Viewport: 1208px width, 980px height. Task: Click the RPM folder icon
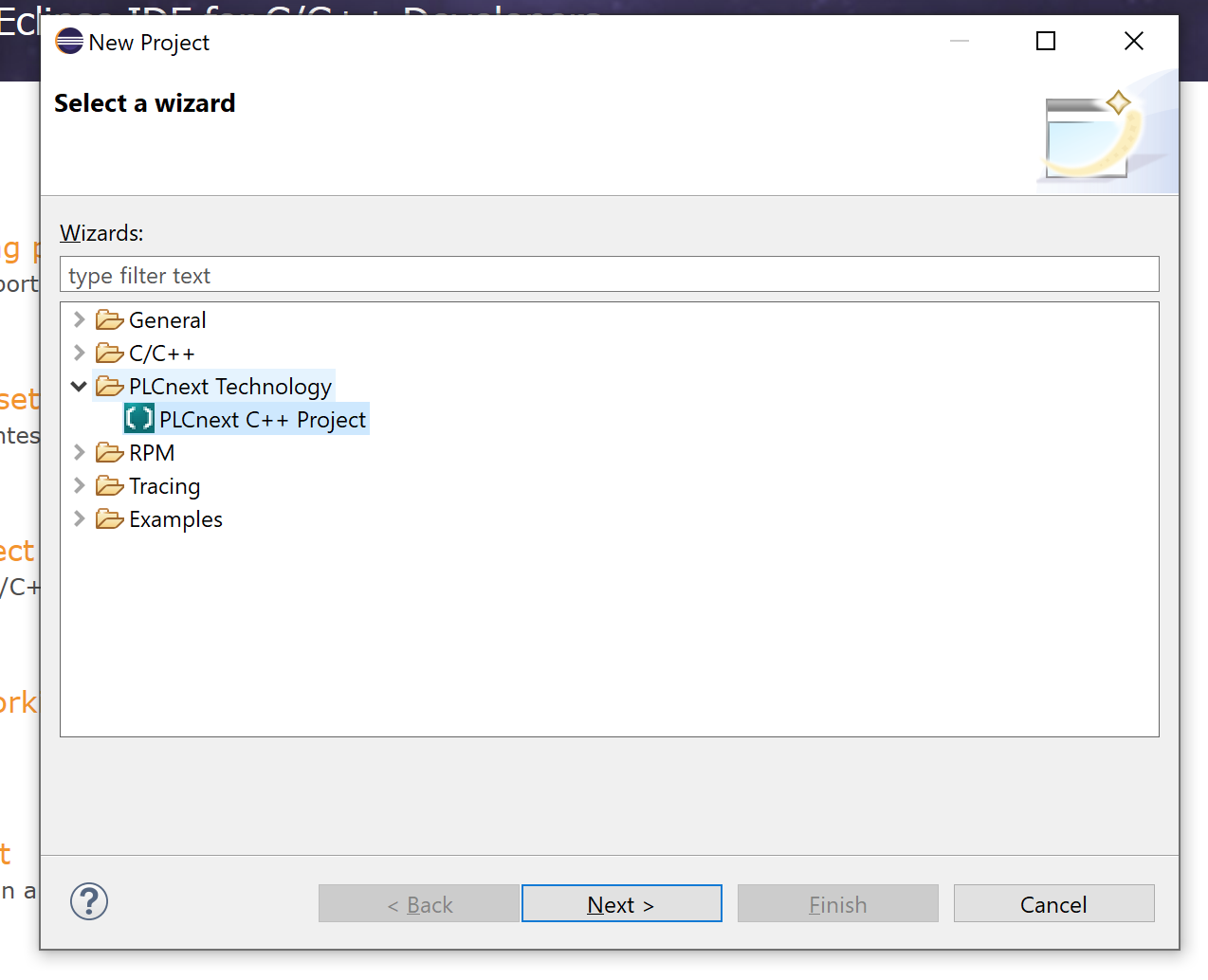110,453
